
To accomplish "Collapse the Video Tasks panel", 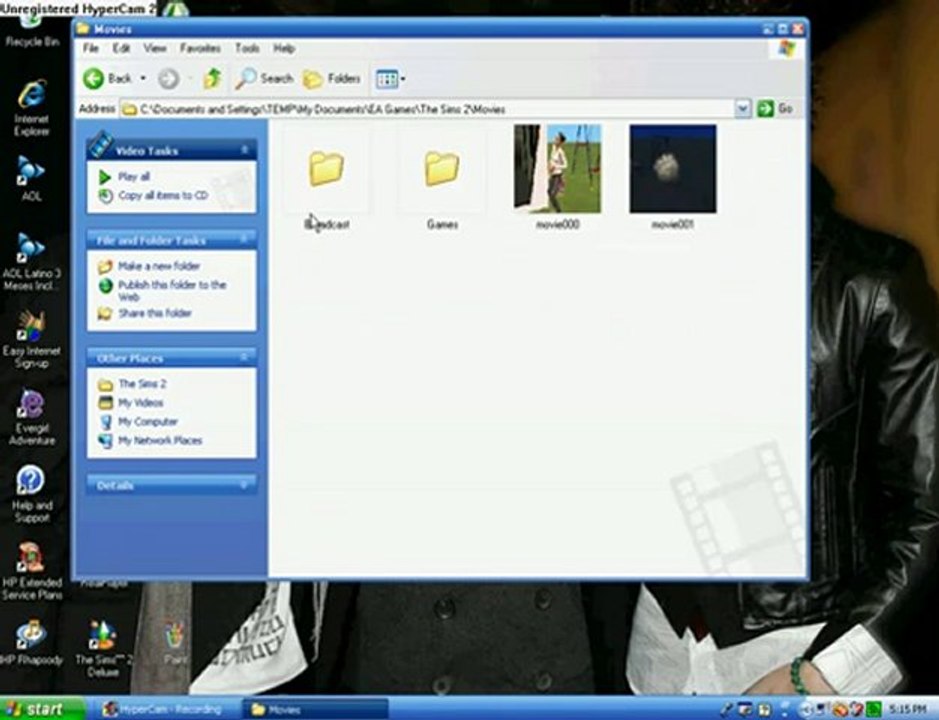I will pyautogui.click(x=244, y=149).
